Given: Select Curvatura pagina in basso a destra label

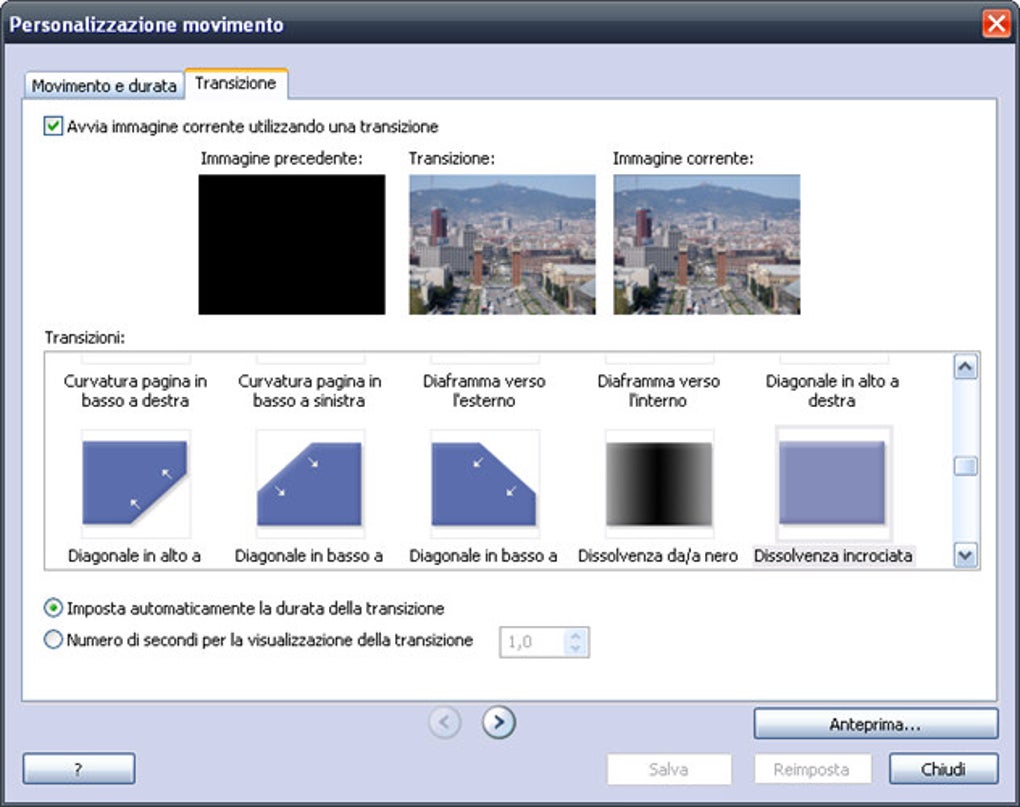Looking at the screenshot, I should coord(135,391).
